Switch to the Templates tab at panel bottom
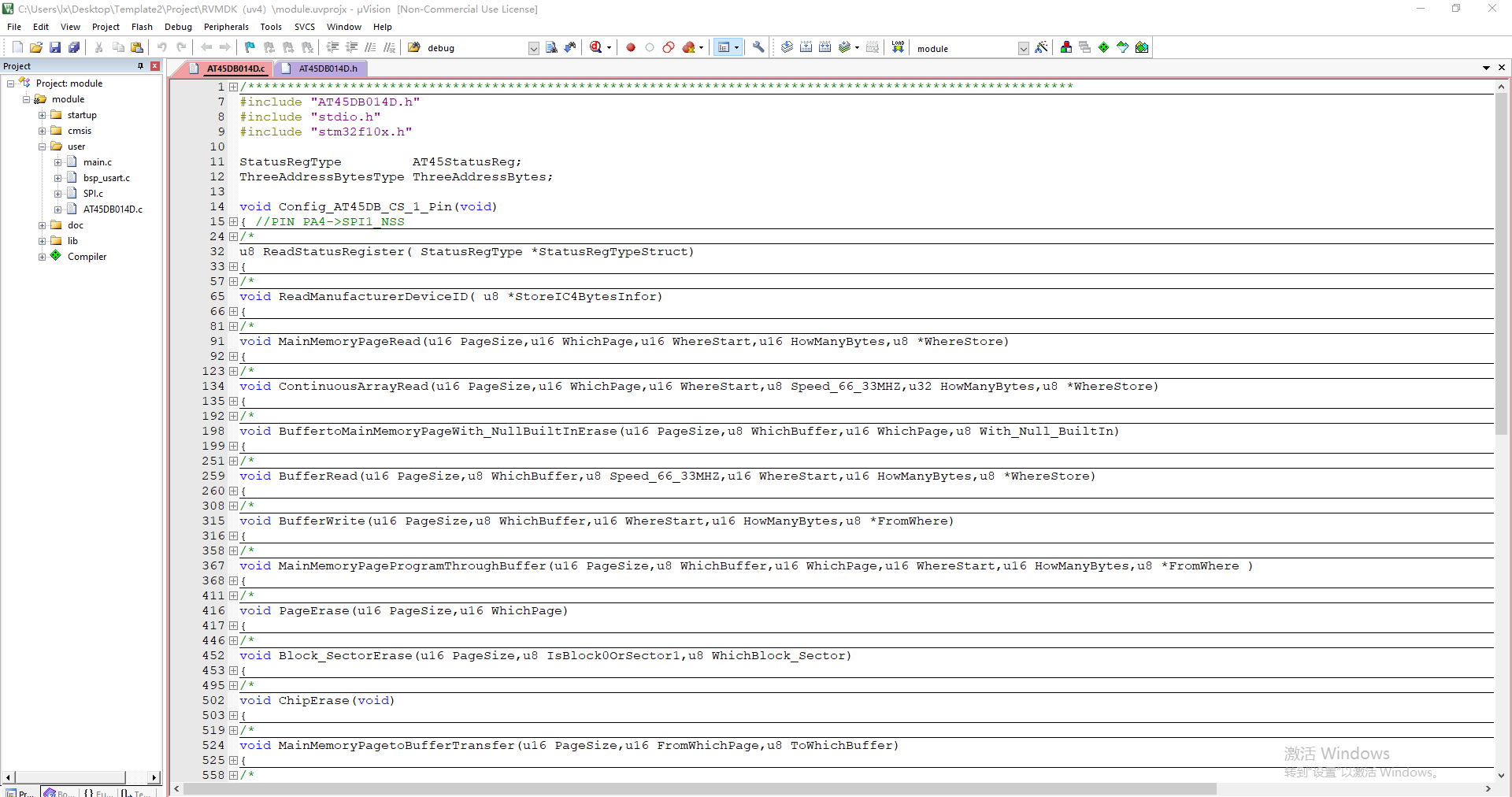Screen dimensions: 1512x797 [x=136, y=792]
